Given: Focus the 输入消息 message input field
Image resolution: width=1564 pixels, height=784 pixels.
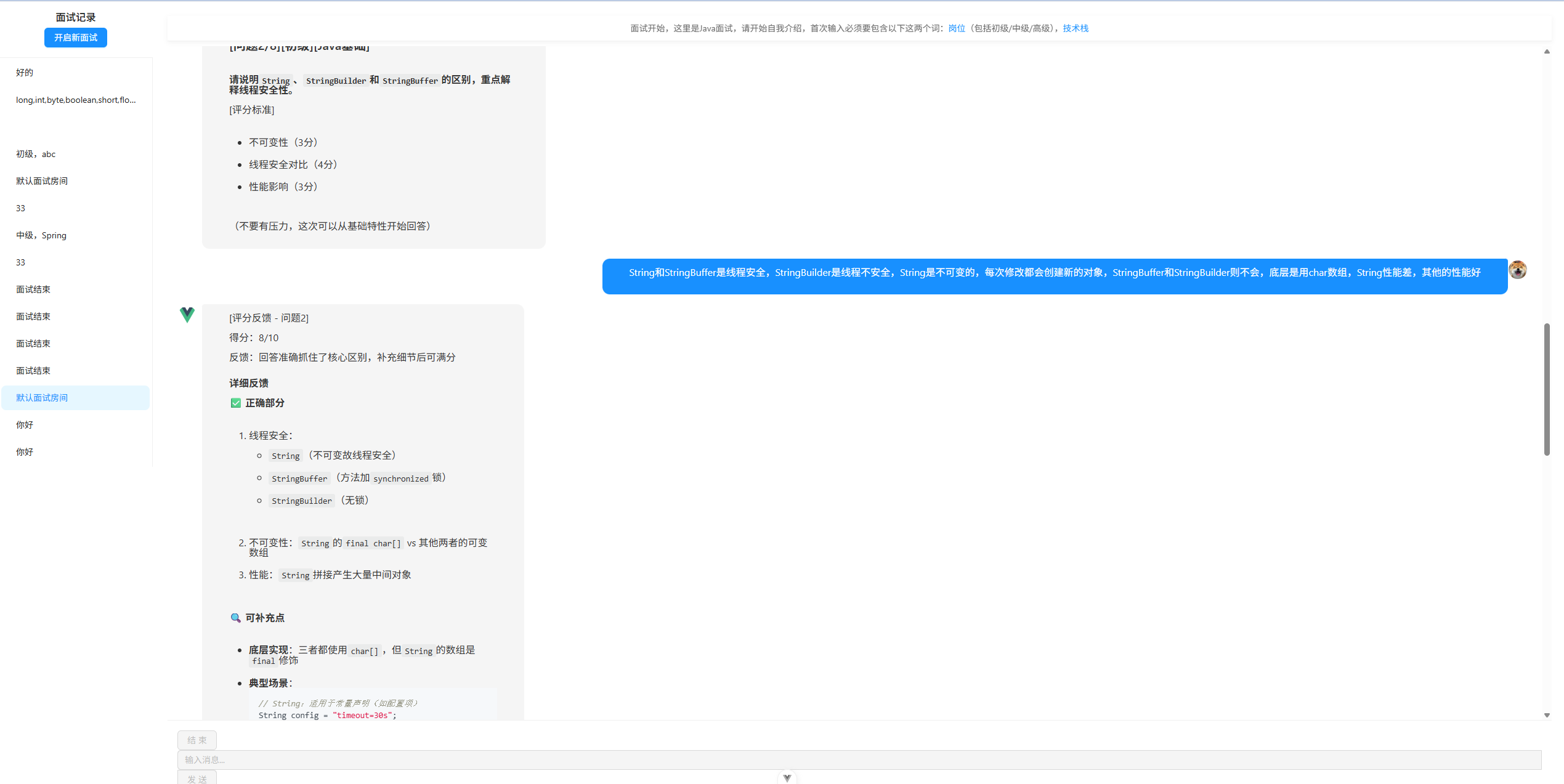Looking at the screenshot, I should click(859, 759).
